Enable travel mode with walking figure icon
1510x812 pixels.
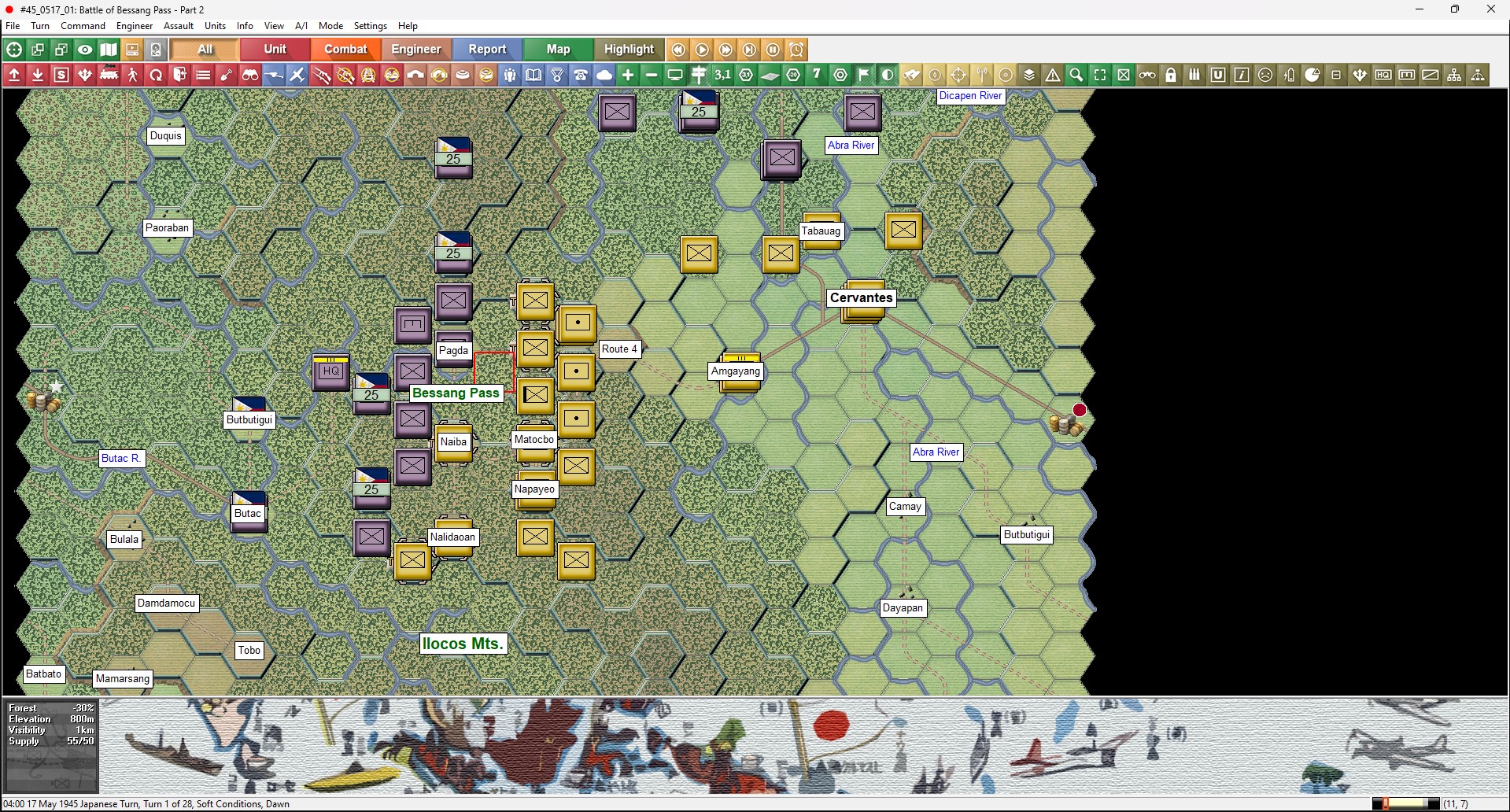(132, 75)
